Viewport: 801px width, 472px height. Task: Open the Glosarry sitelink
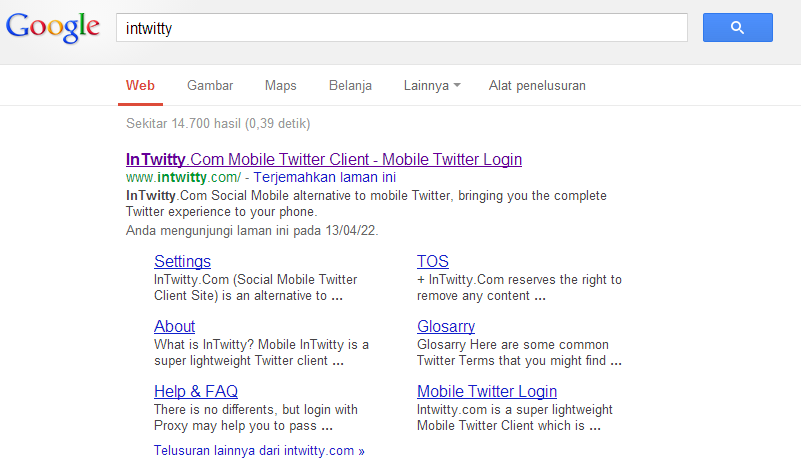[446, 326]
